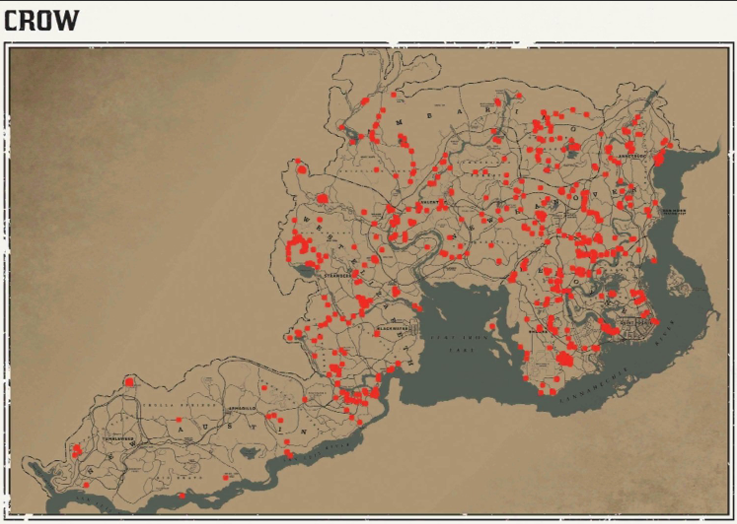Select the Valentine town label
Image resolution: width=737 pixels, height=524 pixels.
[430, 201]
